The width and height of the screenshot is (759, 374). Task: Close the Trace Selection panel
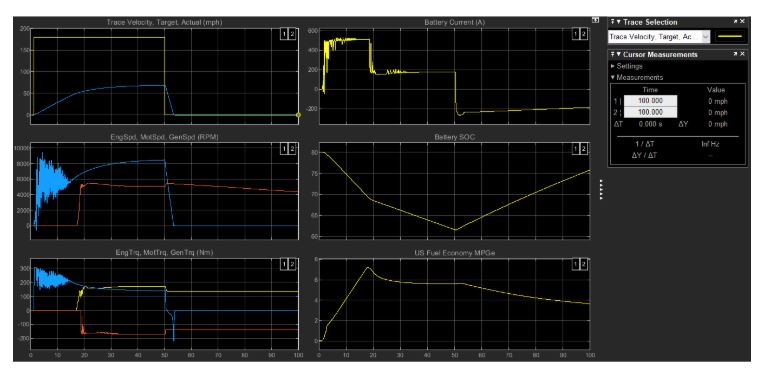point(743,22)
